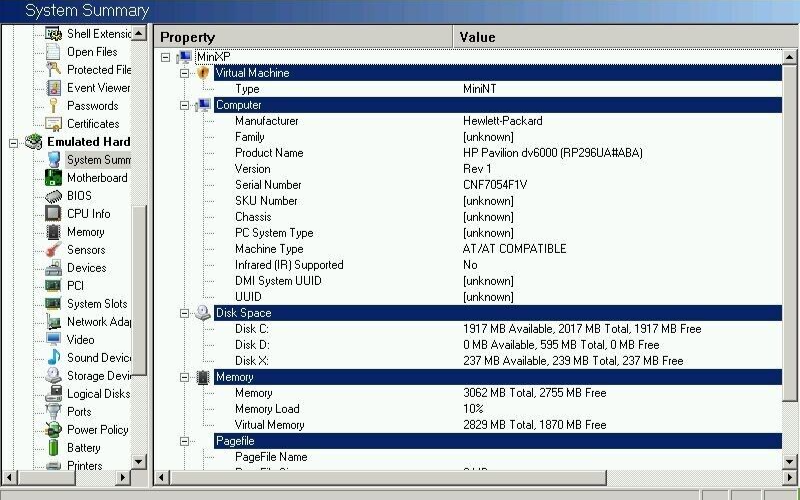This screenshot has width=800, height=500.
Task: Click the property list down scroll arrow
Action: click(789, 462)
